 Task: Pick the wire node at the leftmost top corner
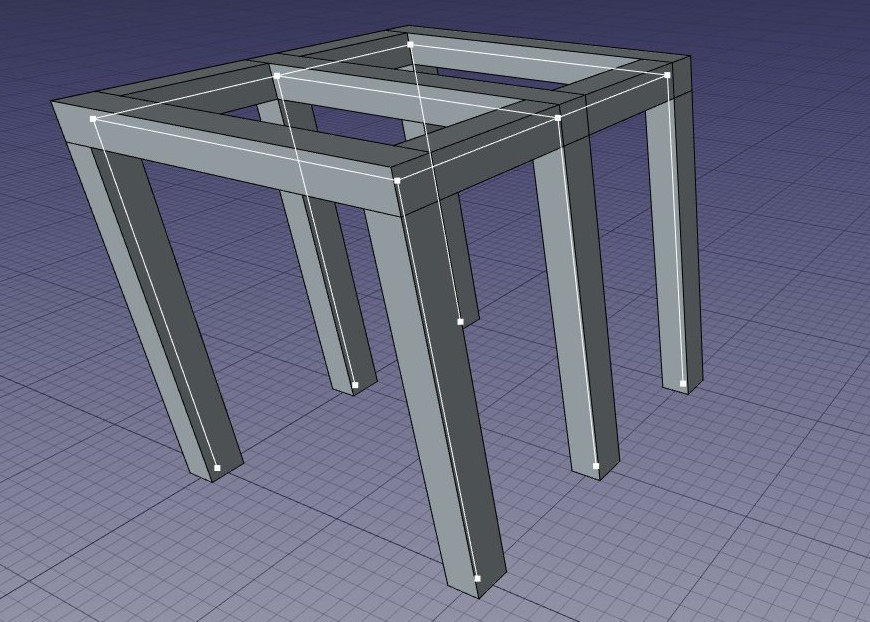(x=93, y=119)
